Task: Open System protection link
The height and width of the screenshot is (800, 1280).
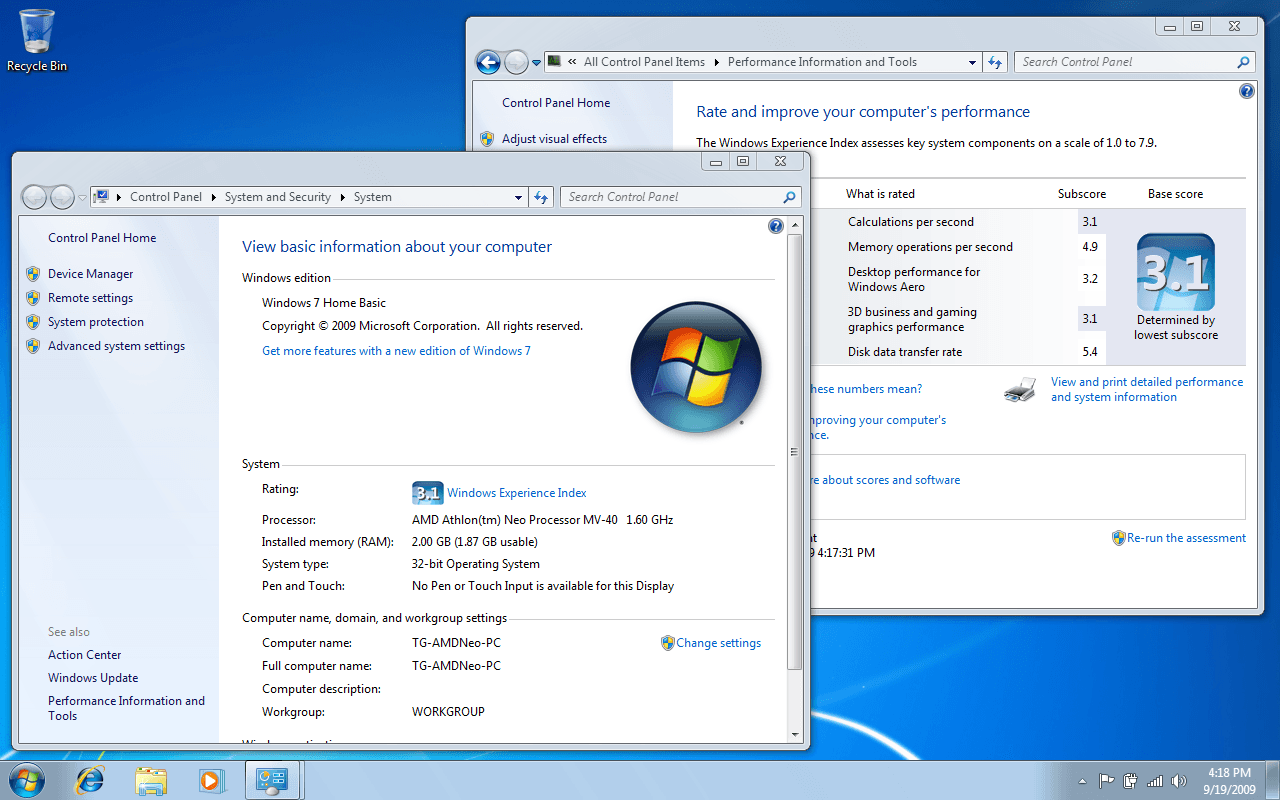Action: [x=96, y=322]
